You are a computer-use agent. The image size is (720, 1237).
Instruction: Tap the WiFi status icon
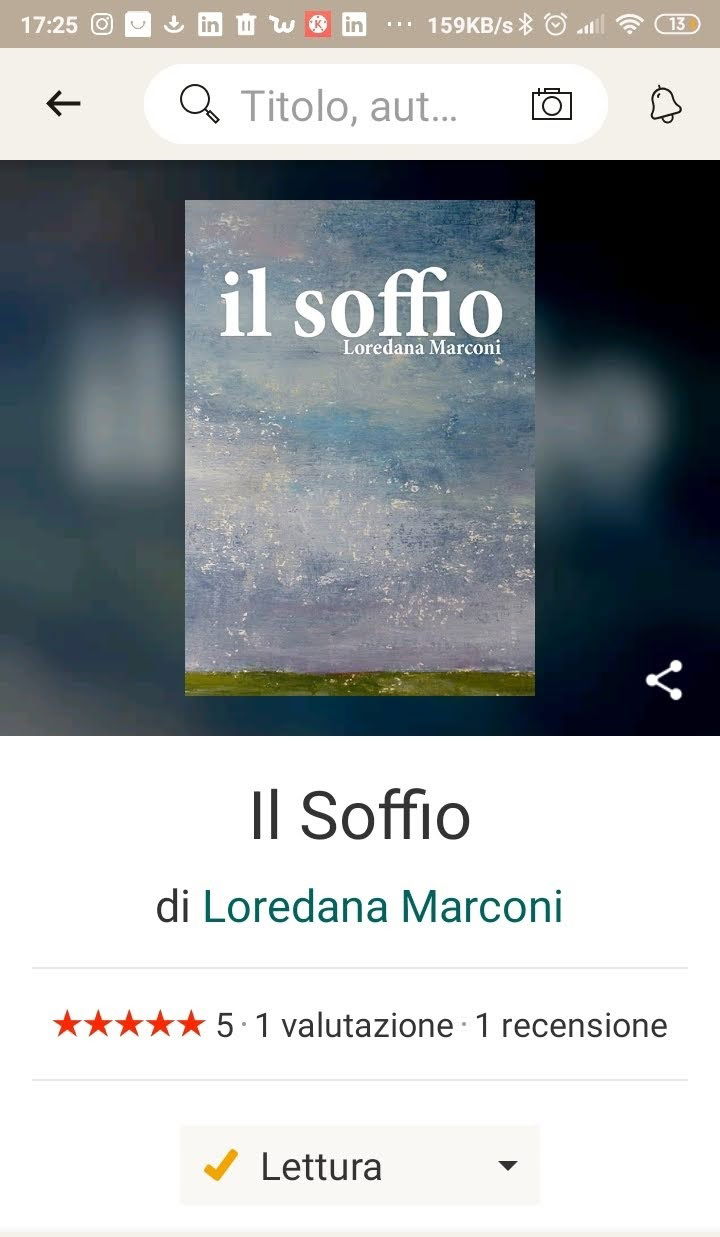pyautogui.click(x=629, y=25)
